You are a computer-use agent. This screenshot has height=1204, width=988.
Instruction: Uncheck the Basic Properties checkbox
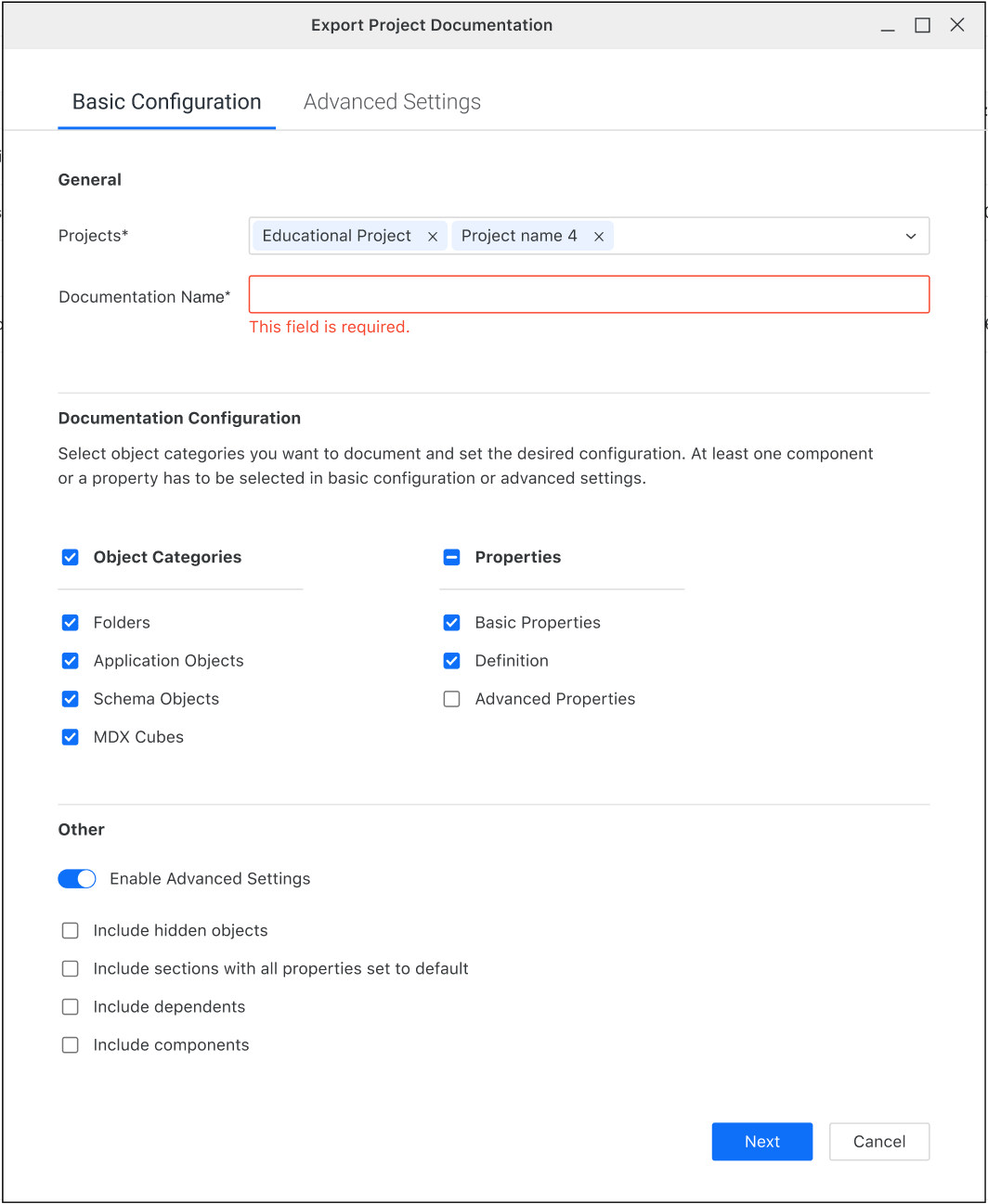[452, 623]
